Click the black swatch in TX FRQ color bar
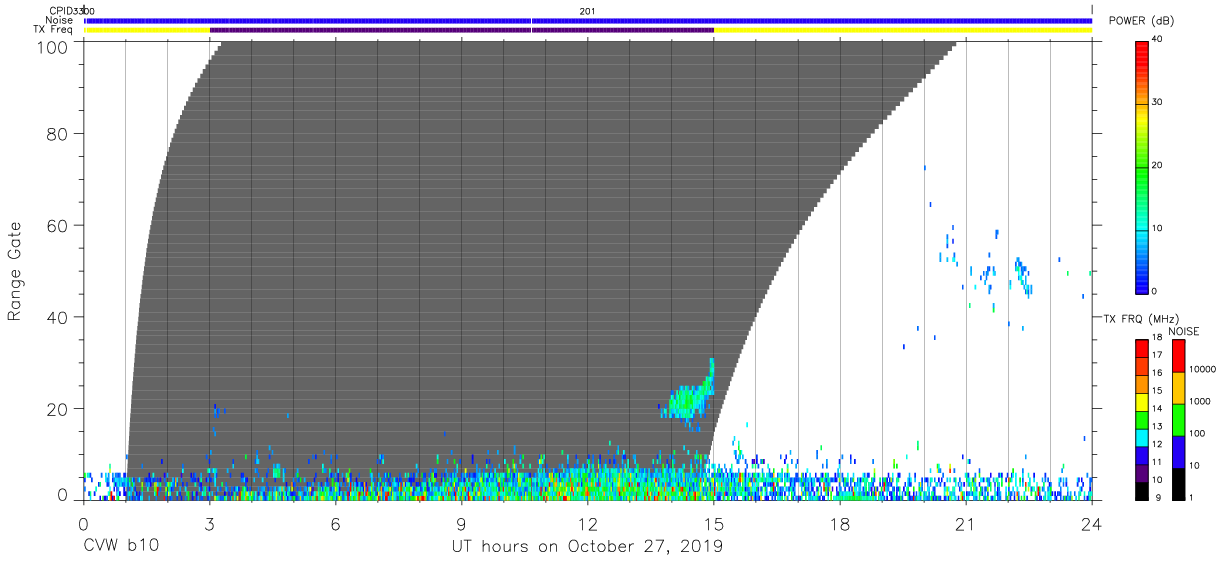 [x=1142, y=489]
